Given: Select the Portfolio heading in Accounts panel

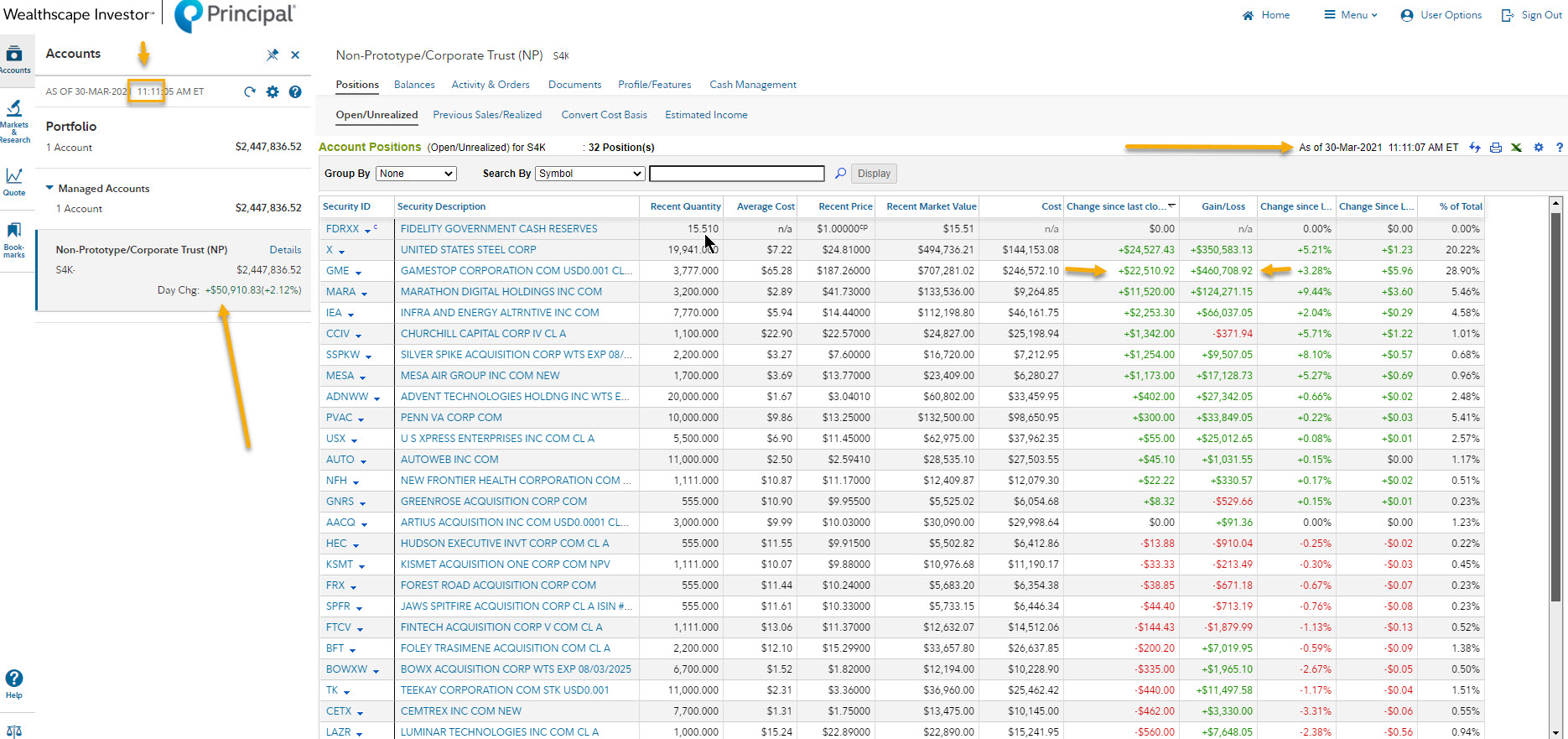Looking at the screenshot, I should (71, 127).
